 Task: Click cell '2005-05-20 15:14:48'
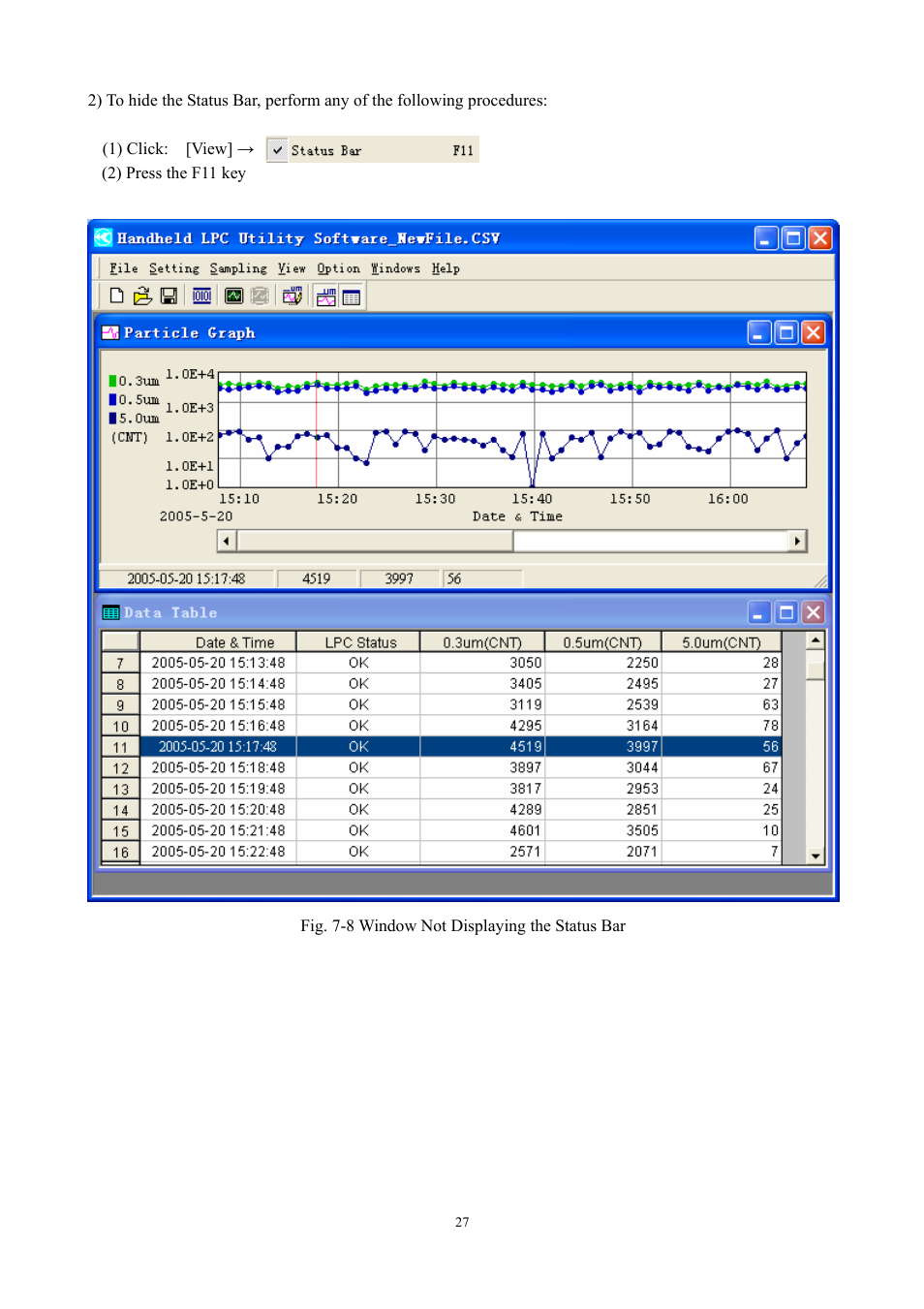coord(218,684)
